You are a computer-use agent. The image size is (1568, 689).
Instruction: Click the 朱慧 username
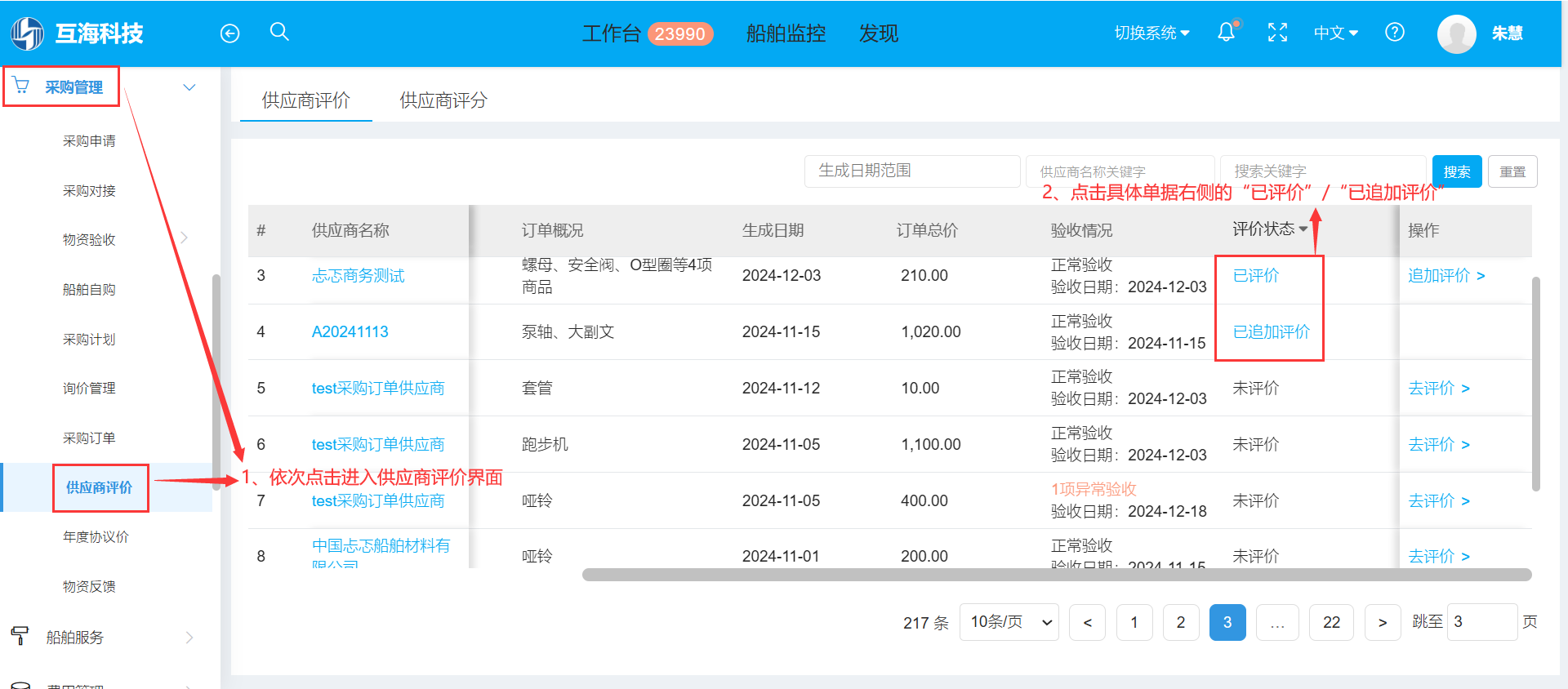(1507, 33)
